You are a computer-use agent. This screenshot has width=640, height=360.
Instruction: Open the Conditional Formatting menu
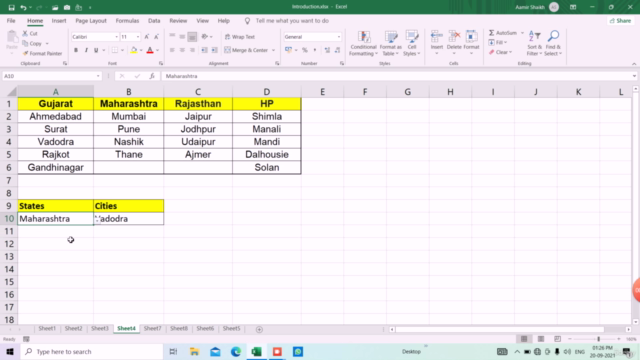pos(363,43)
